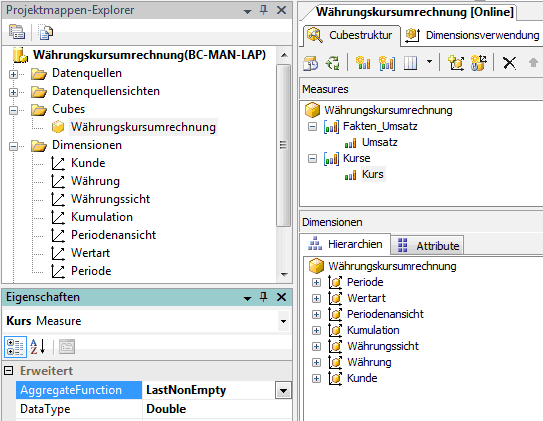
Task: Click the properties icon in explorer toolbar
Action: (x=17, y=32)
